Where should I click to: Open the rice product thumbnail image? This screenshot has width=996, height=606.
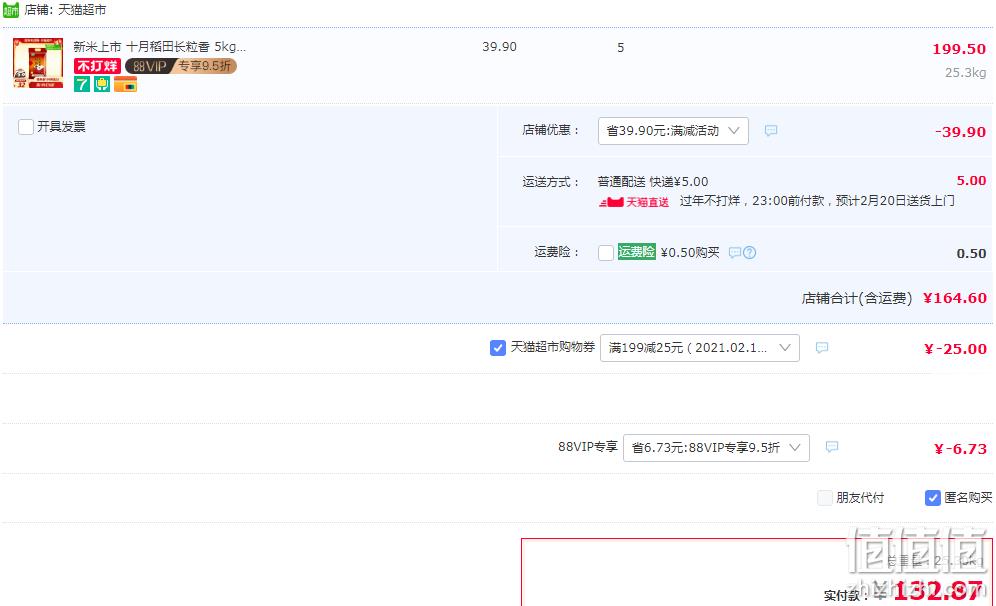pos(38,63)
